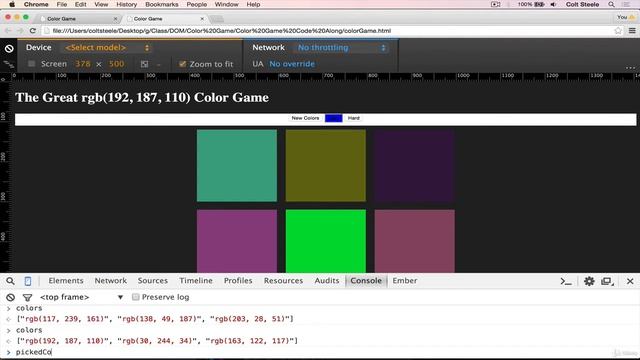This screenshot has width=640, height=360.
Task: Open the History menu
Action: (127, 4)
